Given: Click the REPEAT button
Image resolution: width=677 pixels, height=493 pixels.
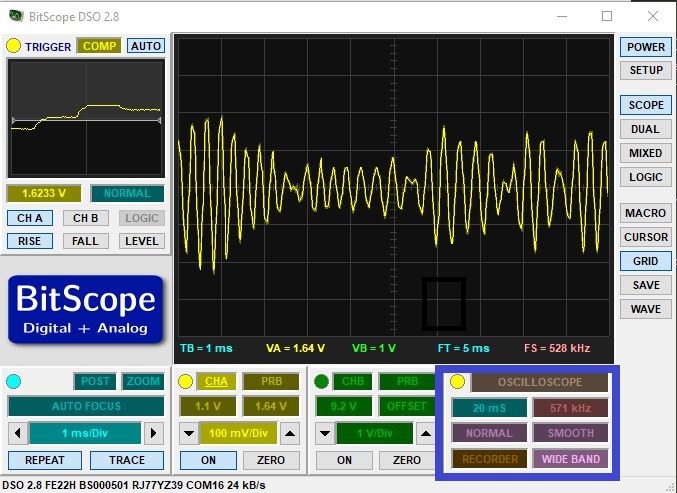Looking at the screenshot, I should click(x=45, y=460).
